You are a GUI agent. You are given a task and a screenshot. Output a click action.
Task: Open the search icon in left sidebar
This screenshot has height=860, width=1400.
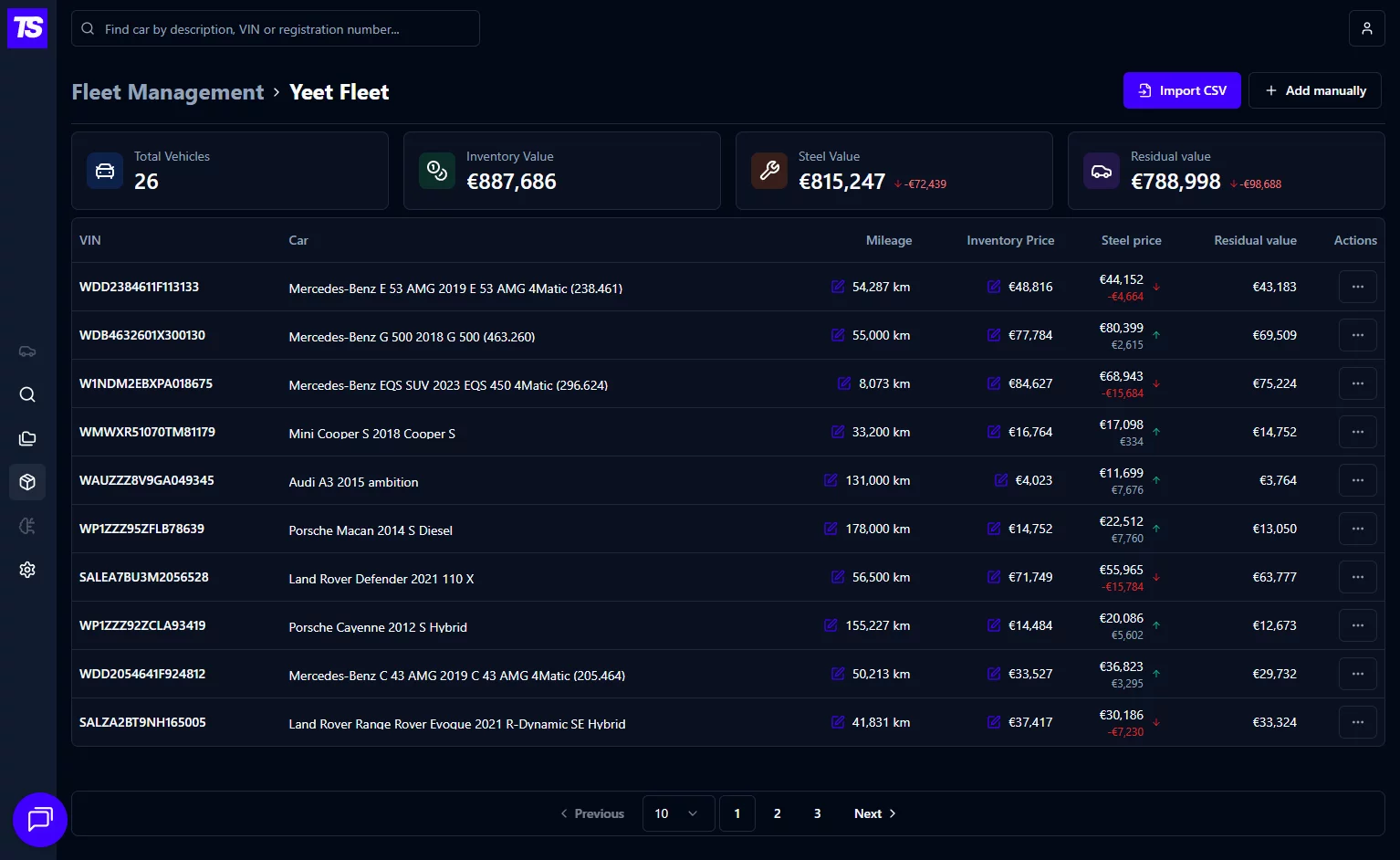(27, 394)
